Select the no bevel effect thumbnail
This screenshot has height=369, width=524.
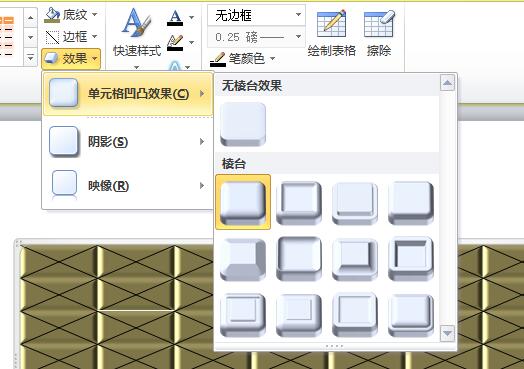click(243, 124)
